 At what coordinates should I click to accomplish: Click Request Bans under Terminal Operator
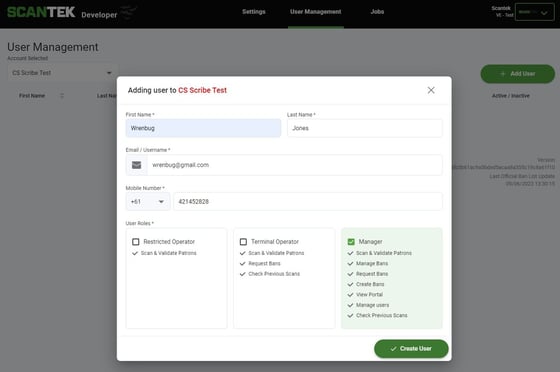(264, 263)
